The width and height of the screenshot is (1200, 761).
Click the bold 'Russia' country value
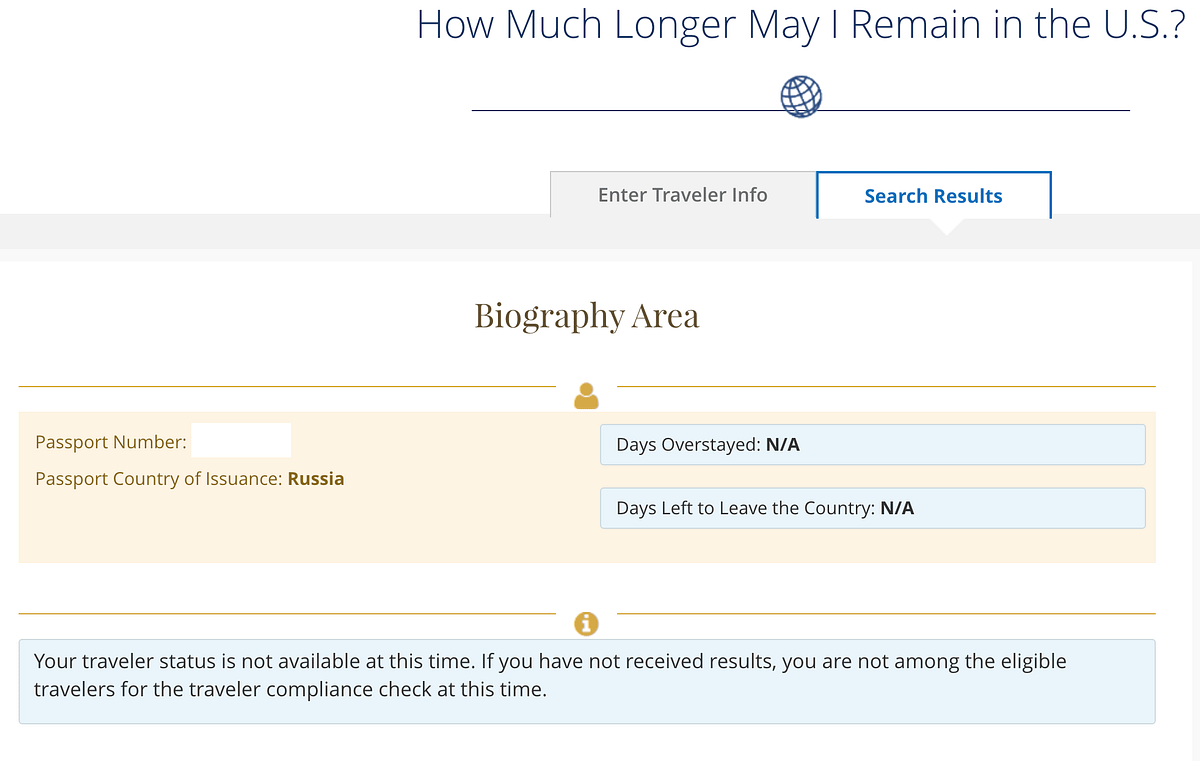pos(316,479)
